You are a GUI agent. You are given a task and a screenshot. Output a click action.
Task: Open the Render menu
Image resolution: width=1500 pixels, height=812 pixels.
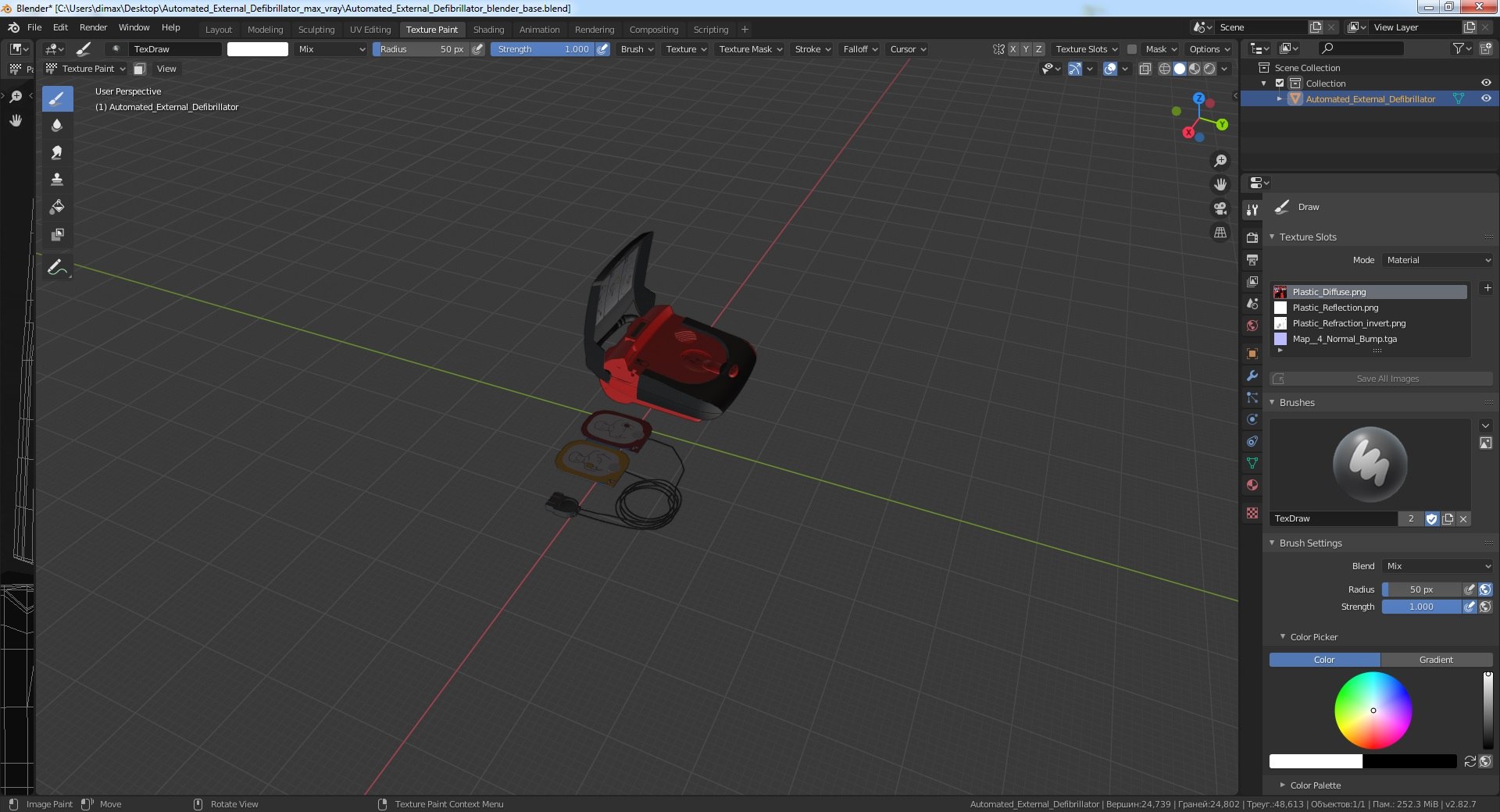[x=93, y=27]
